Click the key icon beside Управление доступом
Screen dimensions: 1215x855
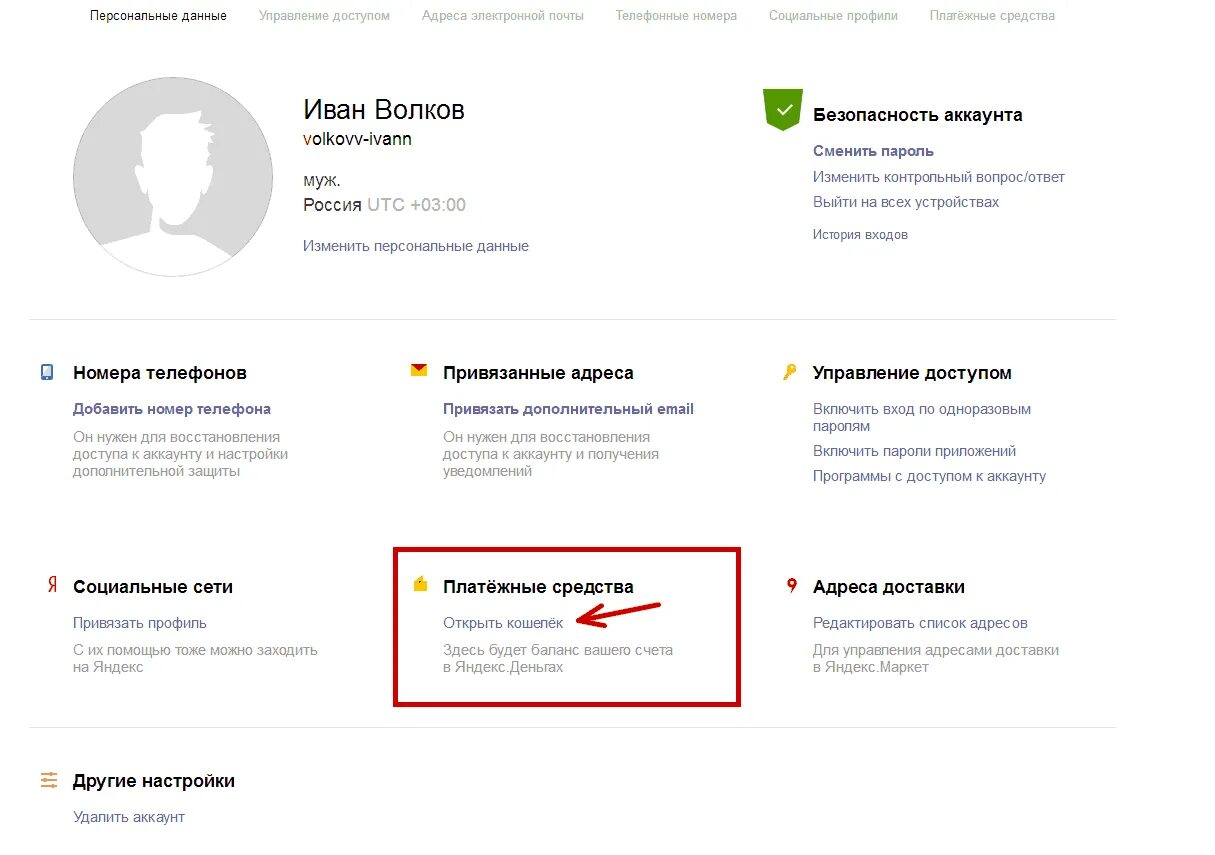coord(789,372)
